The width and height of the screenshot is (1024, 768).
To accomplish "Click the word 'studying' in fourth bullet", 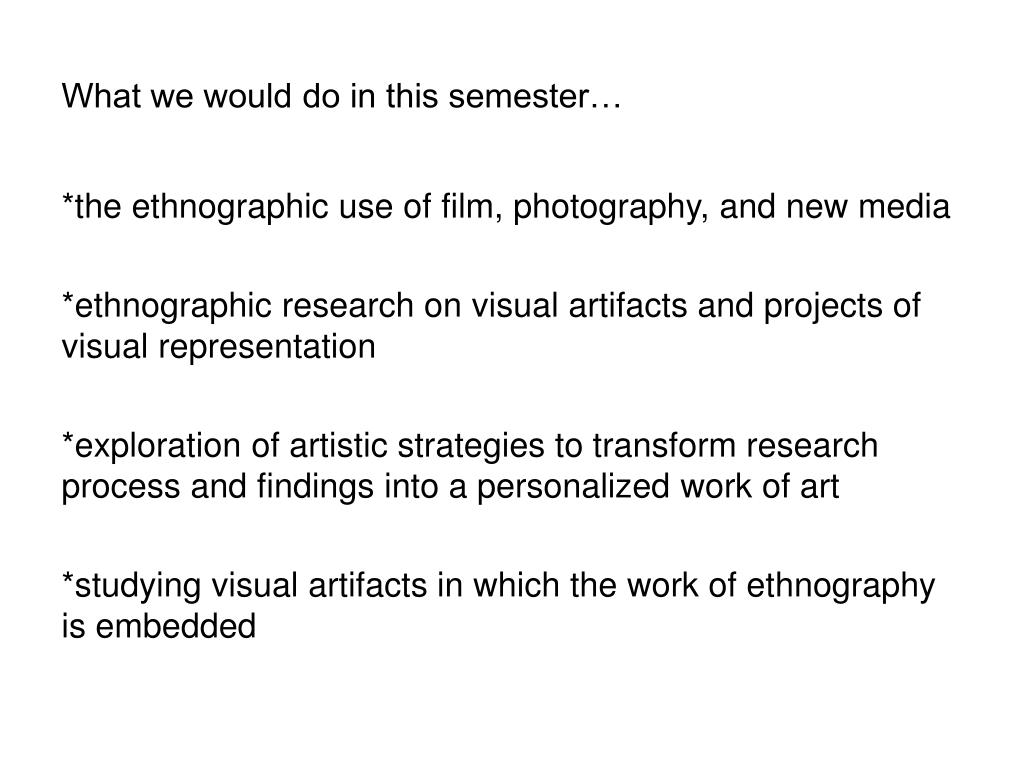I will (138, 586).
